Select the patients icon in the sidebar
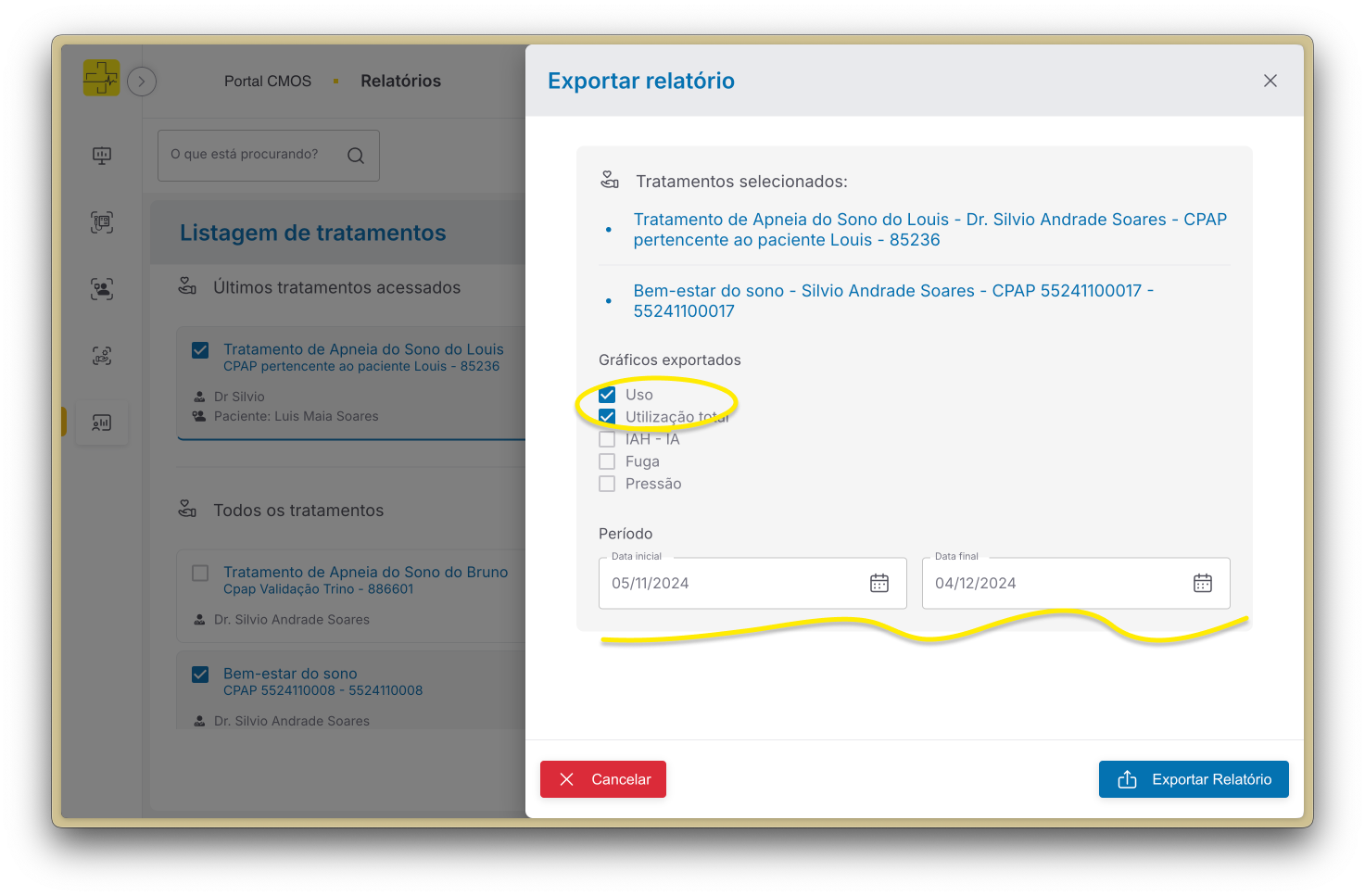 101,289
